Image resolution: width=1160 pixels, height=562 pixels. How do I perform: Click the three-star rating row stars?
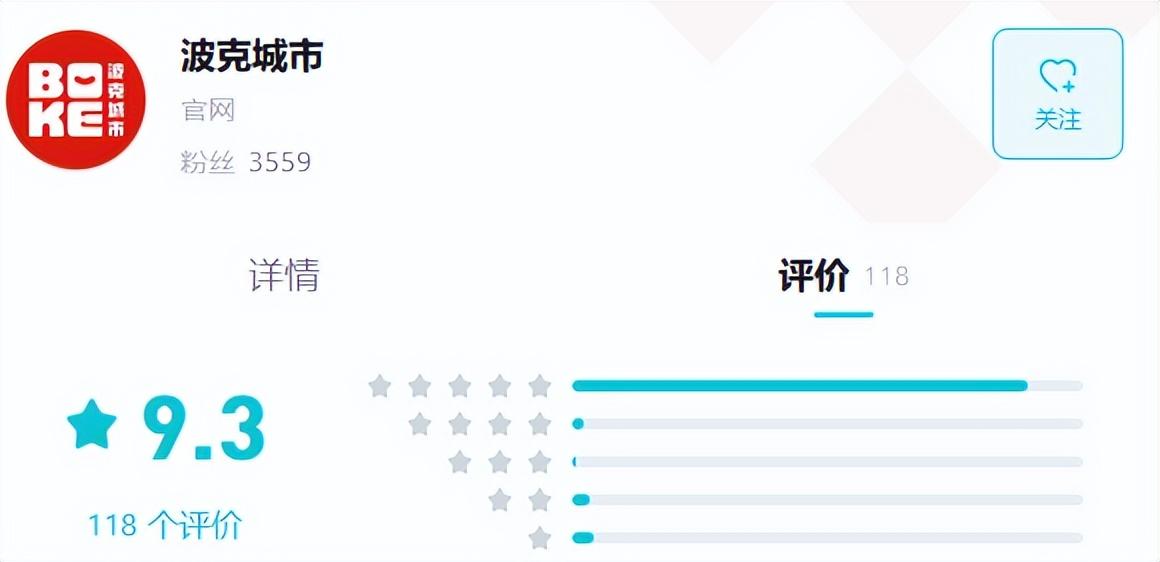click(500, 462)
